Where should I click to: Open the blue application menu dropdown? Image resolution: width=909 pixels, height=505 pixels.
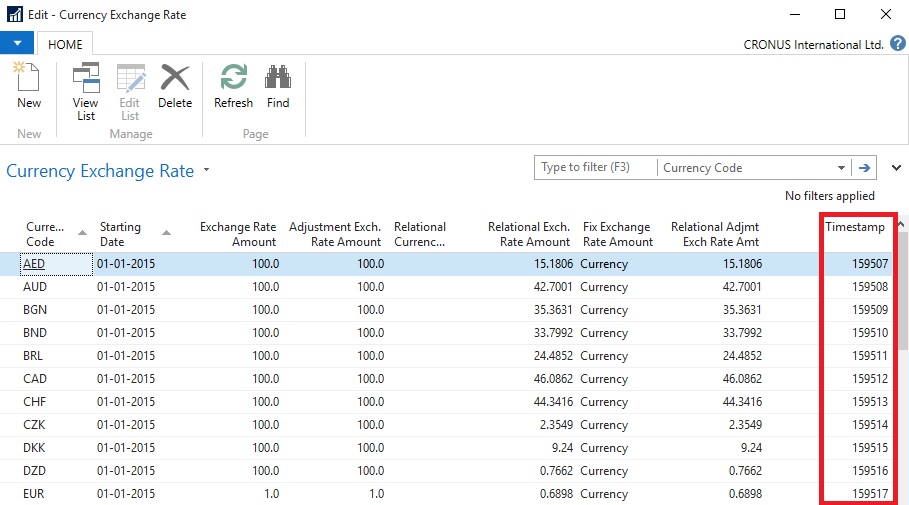(x=18, y=44)
